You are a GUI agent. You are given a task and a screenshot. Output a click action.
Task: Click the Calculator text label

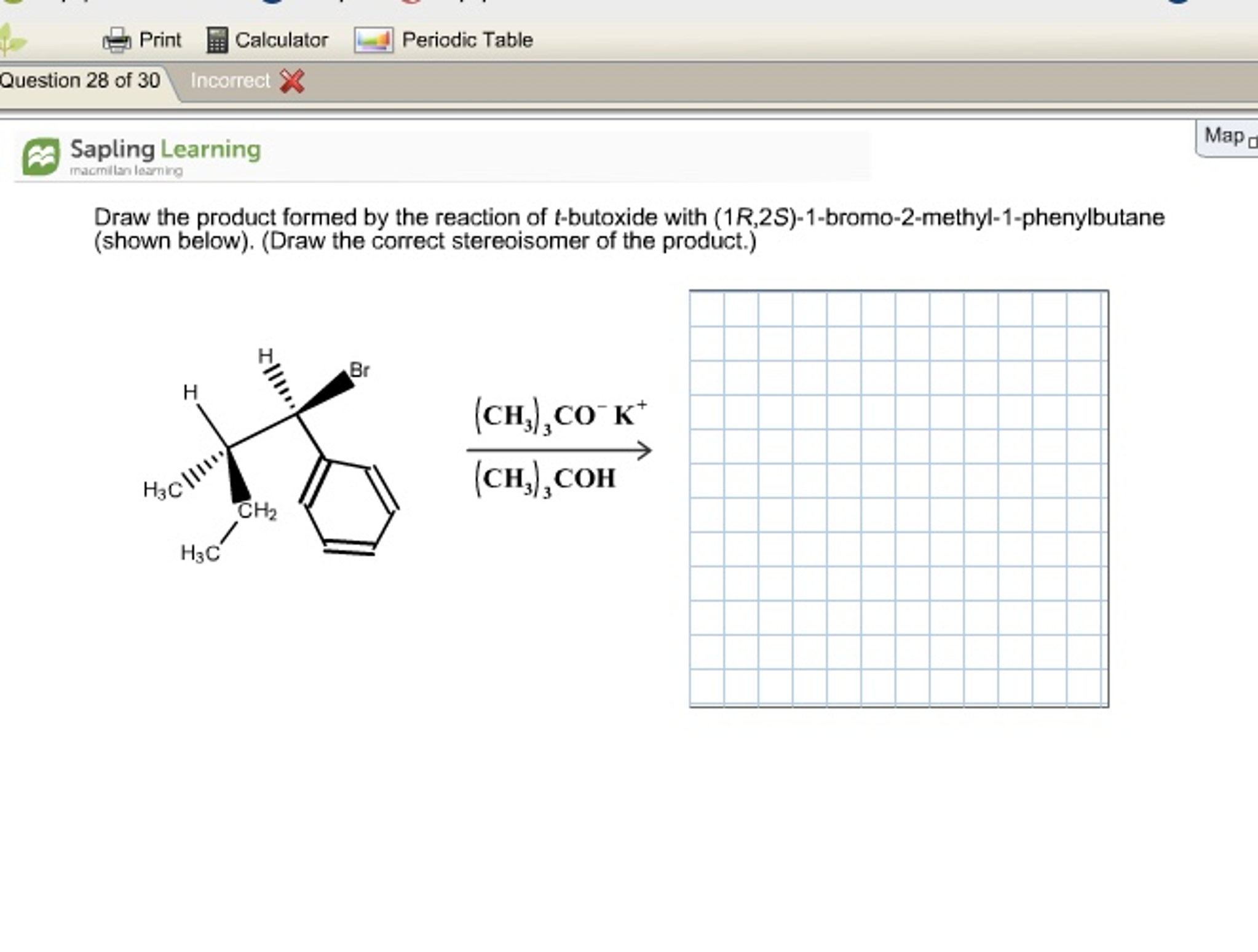tap(282, 40)
